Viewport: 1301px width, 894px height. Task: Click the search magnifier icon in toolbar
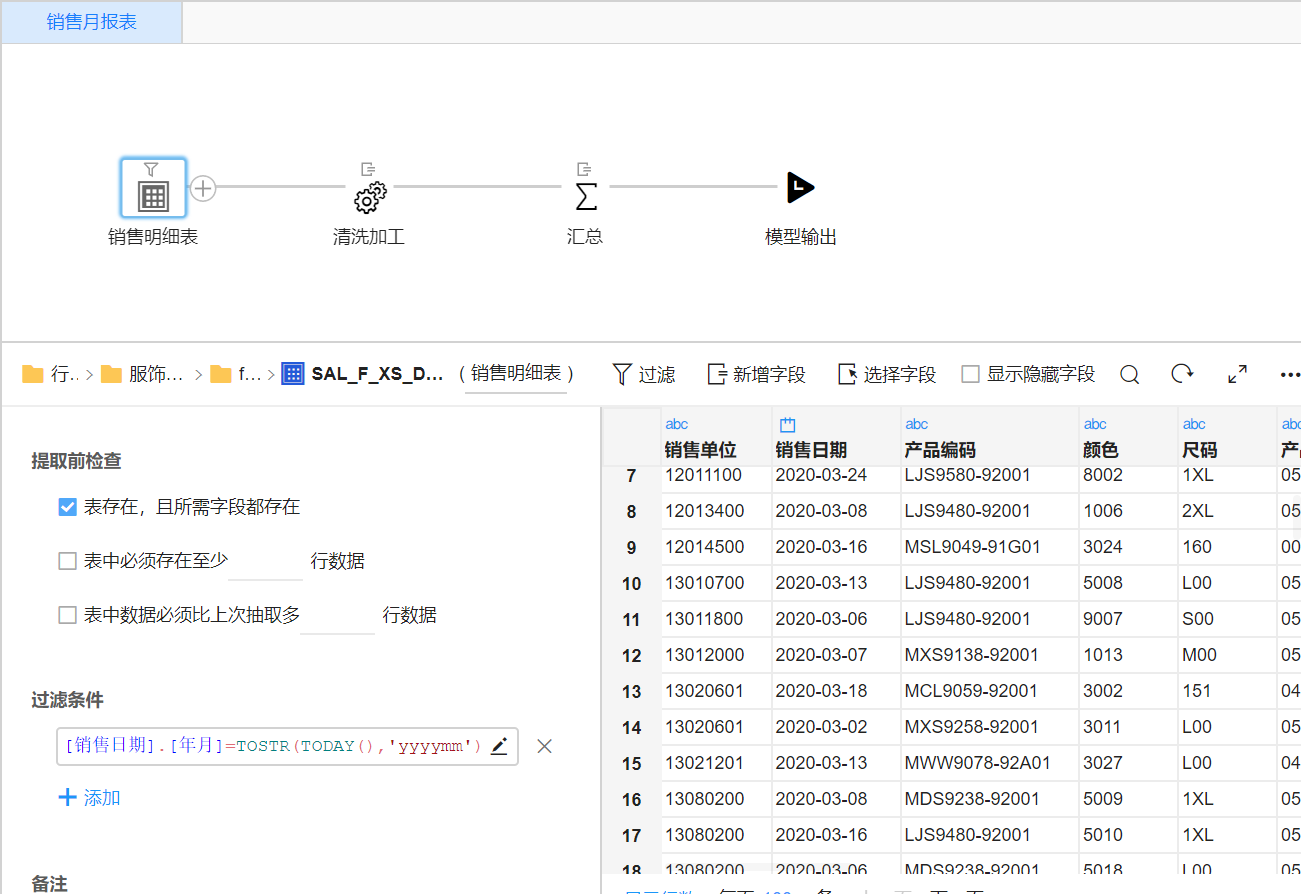[1129, 374]
